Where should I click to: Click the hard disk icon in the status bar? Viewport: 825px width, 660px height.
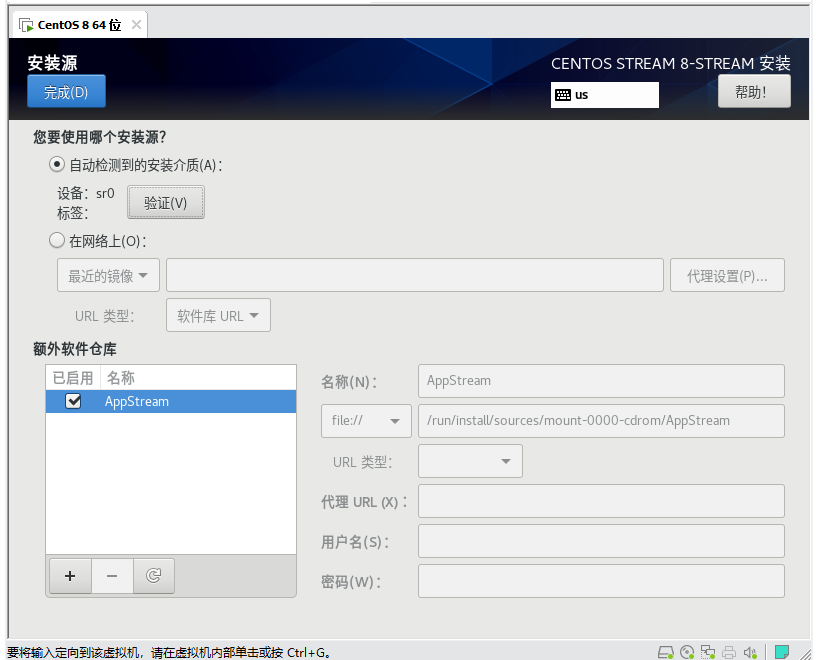click(x=665, y=652)
